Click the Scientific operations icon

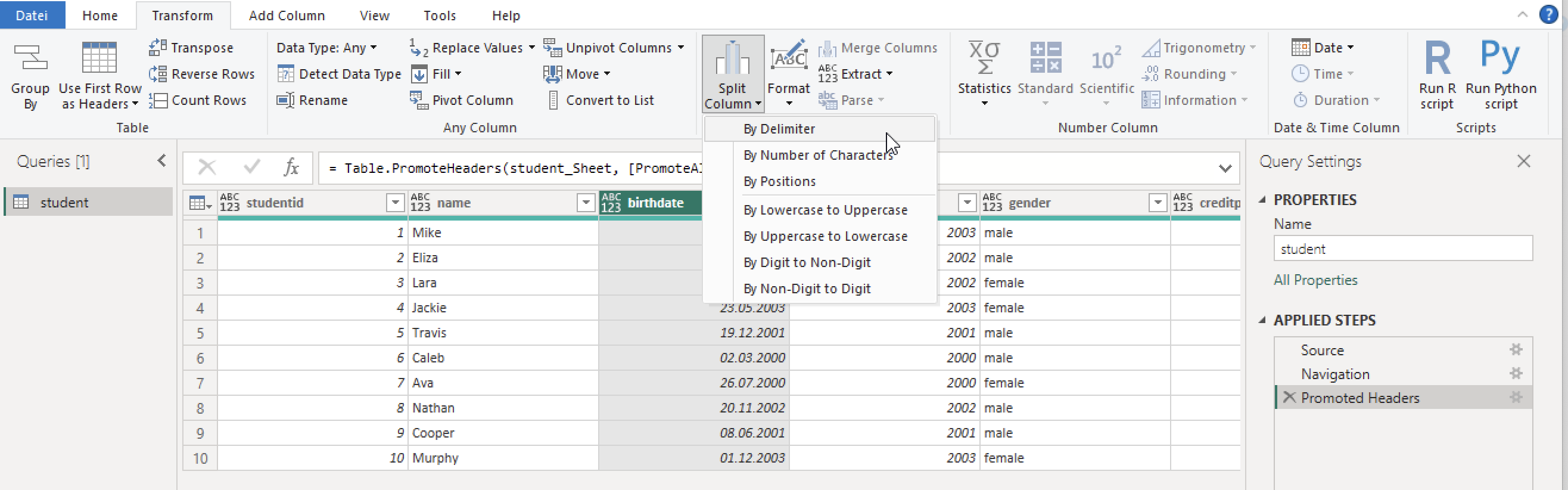click(1106, 58)
